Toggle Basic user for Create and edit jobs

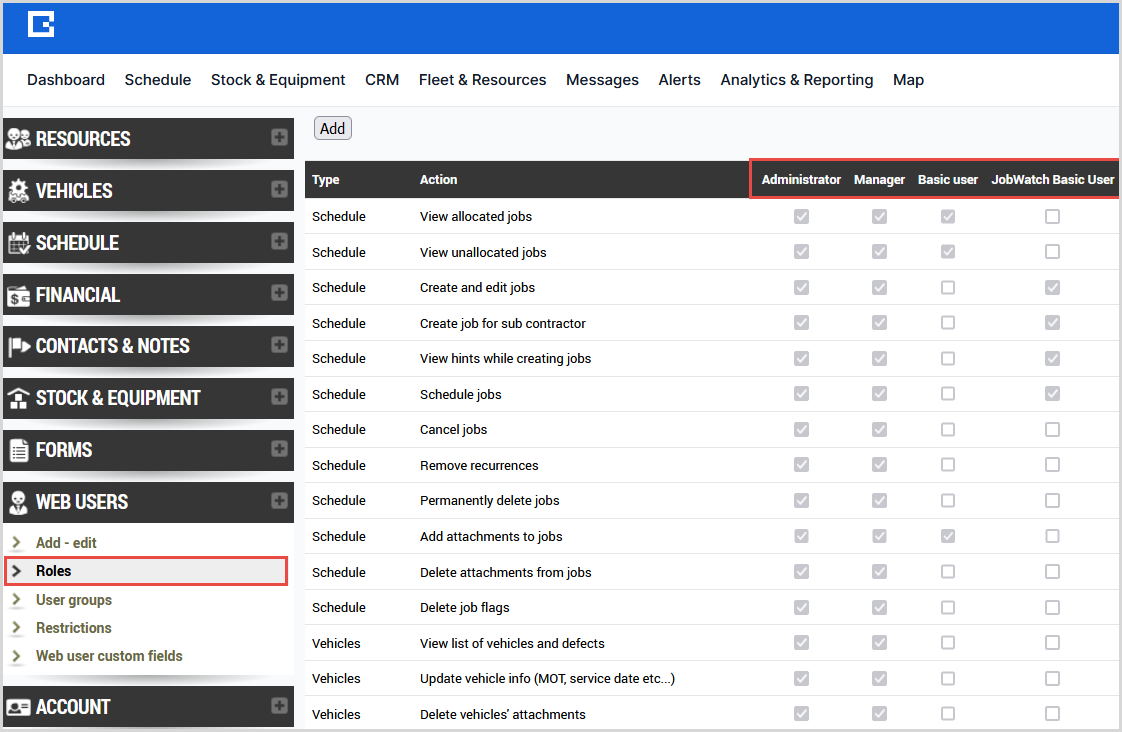[x=948, y=288]
